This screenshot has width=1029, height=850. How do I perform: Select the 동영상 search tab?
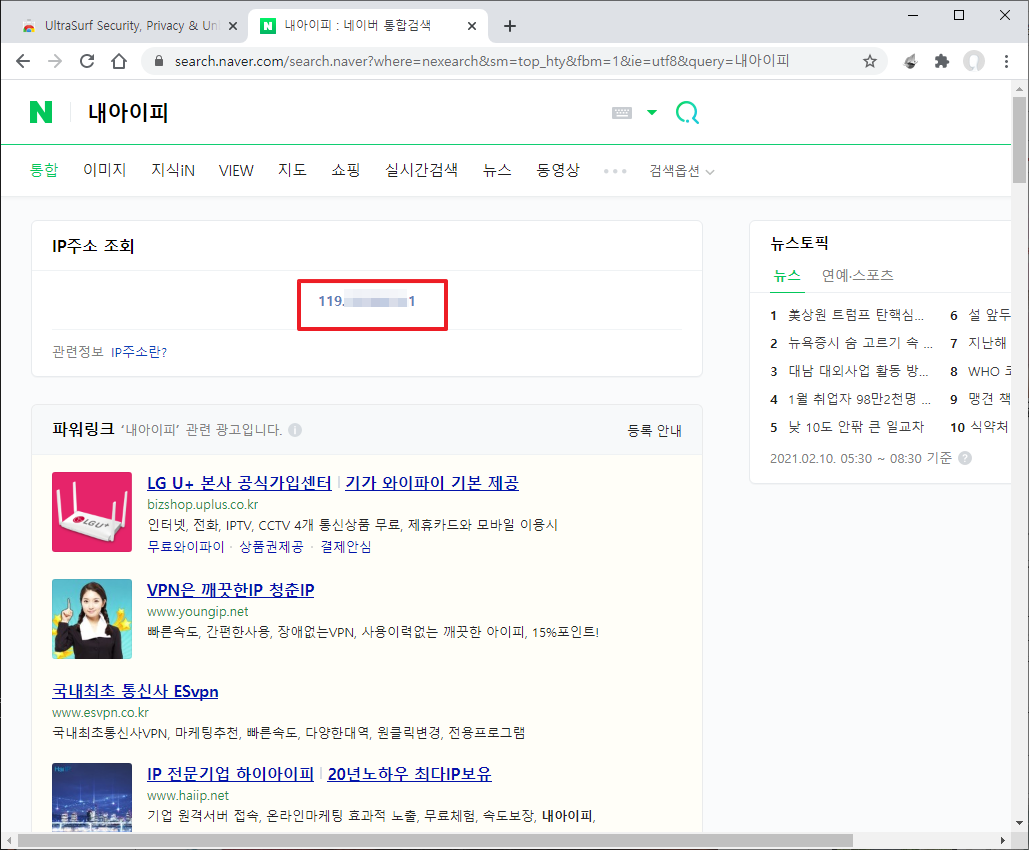click(558, 170)
